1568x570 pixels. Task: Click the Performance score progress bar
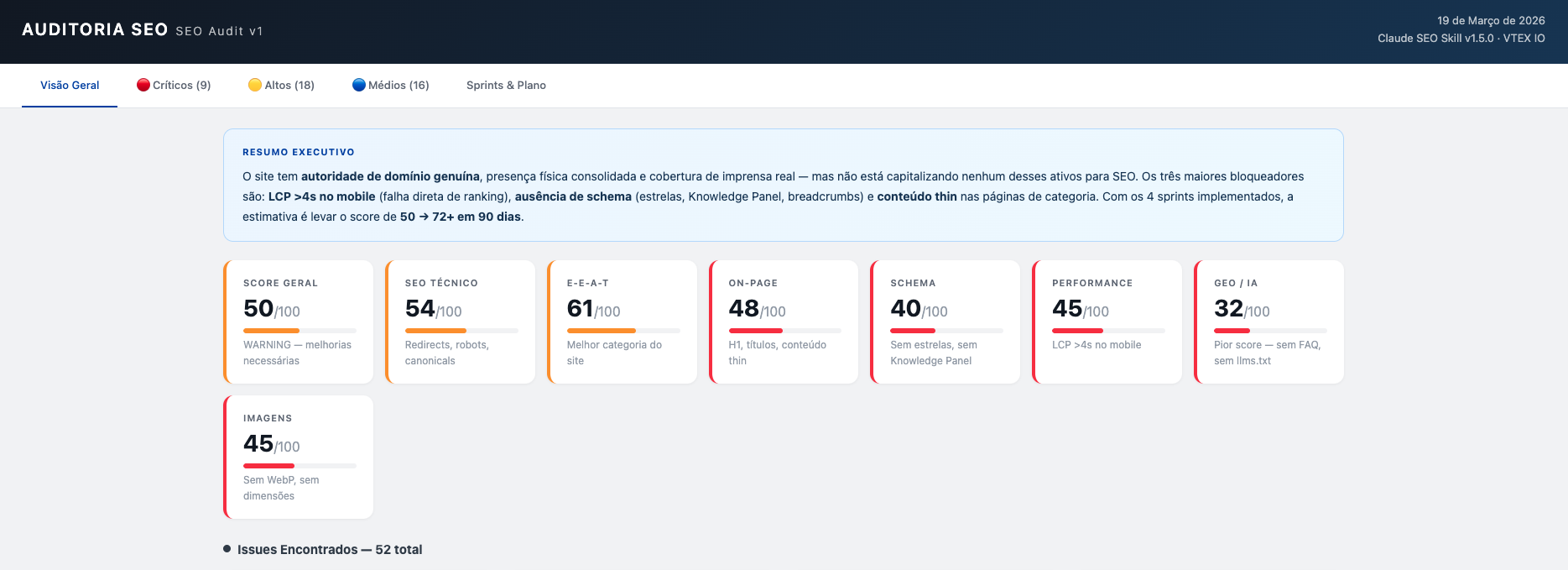coord(1107,331)
